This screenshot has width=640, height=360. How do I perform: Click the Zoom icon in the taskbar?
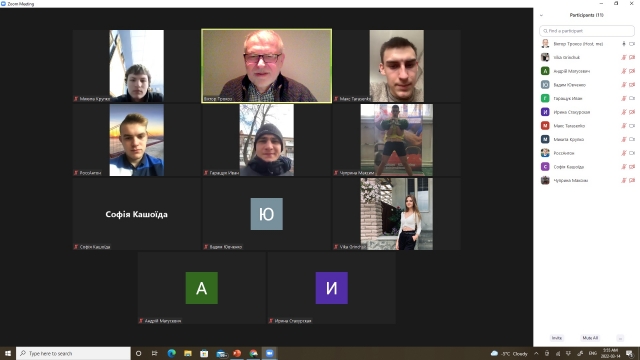[269, 353]
